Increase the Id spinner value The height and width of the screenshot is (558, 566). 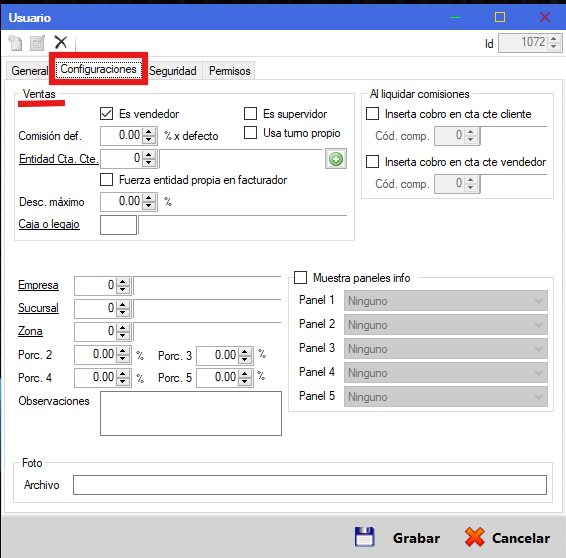[x=553, y=38]
